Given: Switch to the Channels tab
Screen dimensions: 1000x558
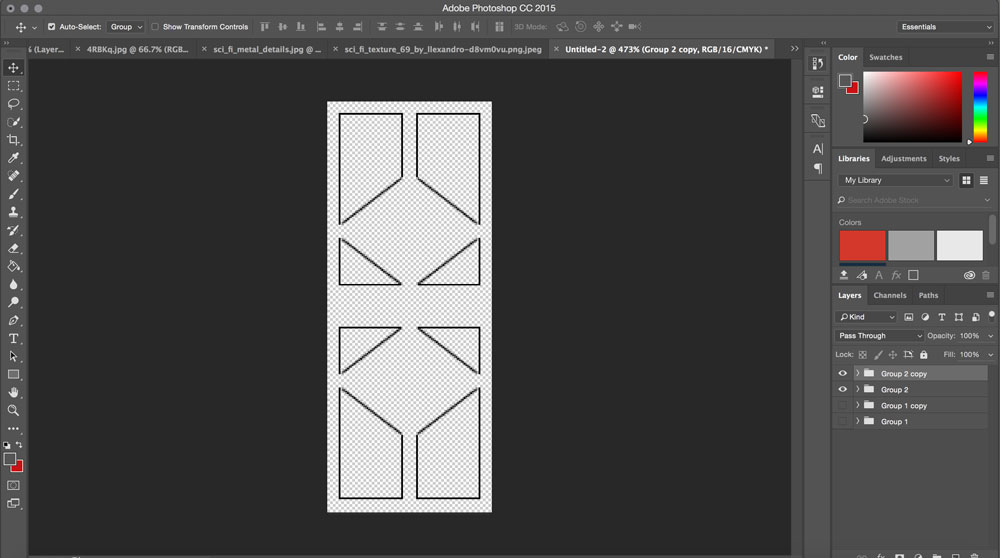Looking at the screenshot, I should pyautogui.click(x=889, y=296).
